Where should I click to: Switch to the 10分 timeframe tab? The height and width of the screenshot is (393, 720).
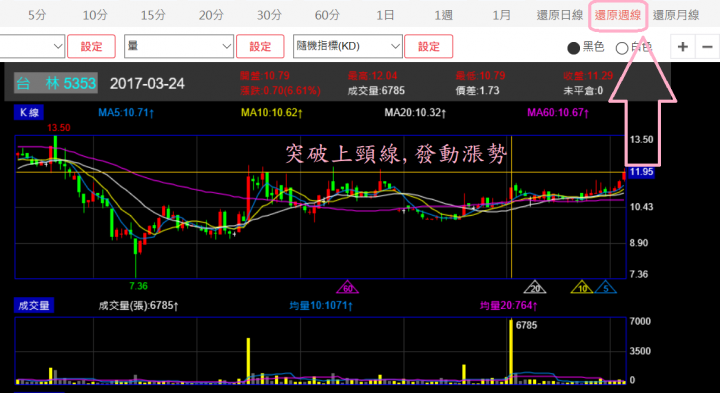[95, 15]
